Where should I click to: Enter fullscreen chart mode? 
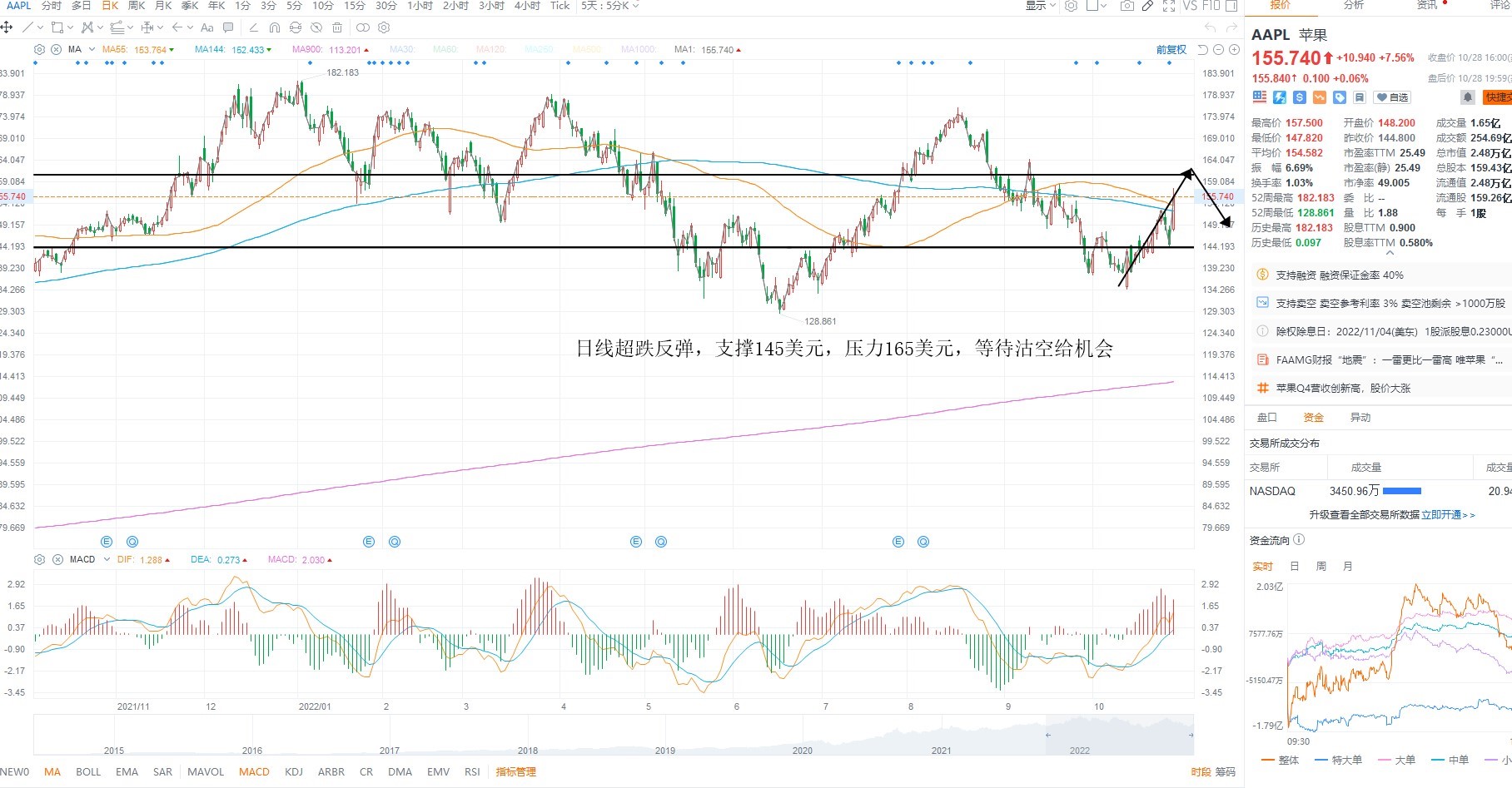point(1169,6)
